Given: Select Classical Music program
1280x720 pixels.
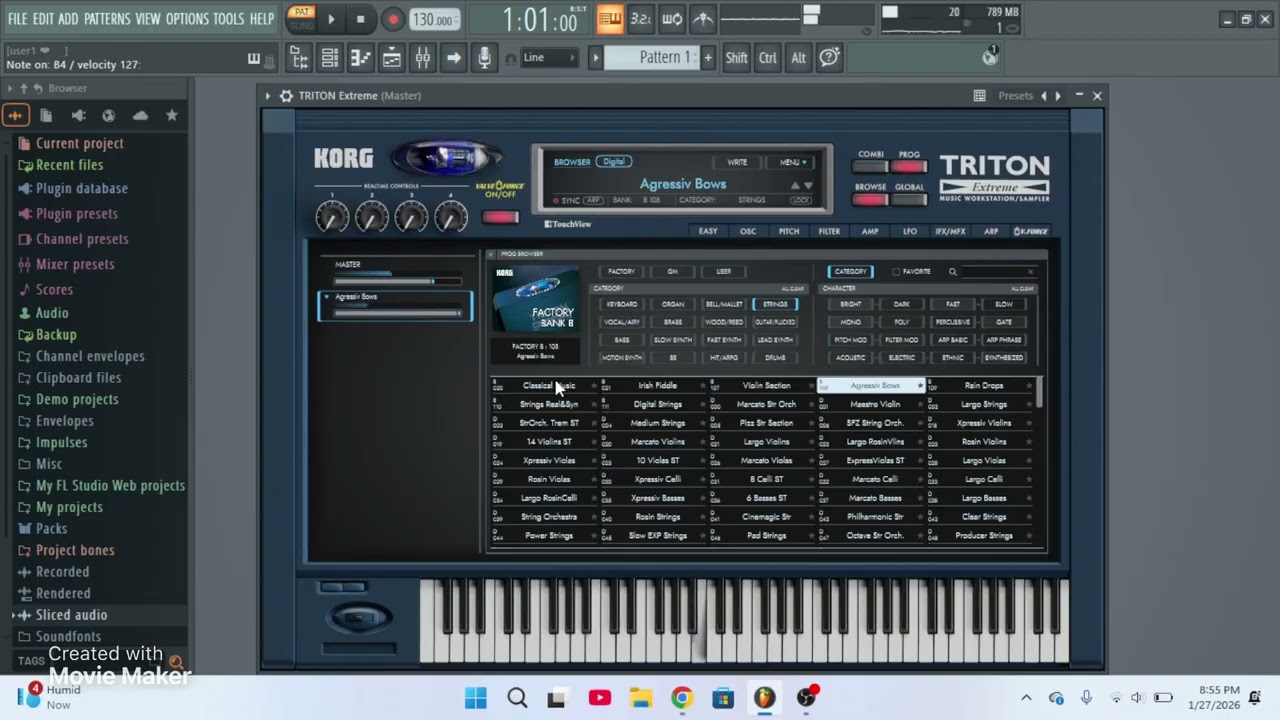Looking at the screenshot, I should coord(548,386).
